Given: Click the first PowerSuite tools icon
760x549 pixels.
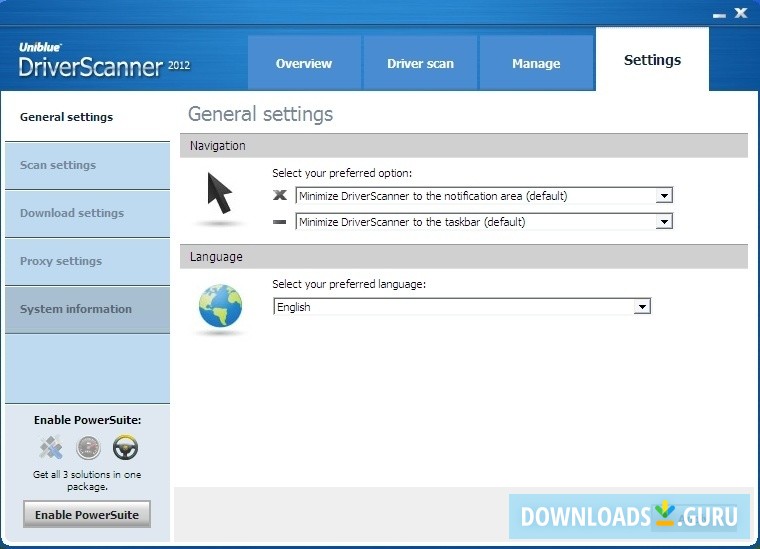Looking at the screenshot, I should click(x=51, y=447).
